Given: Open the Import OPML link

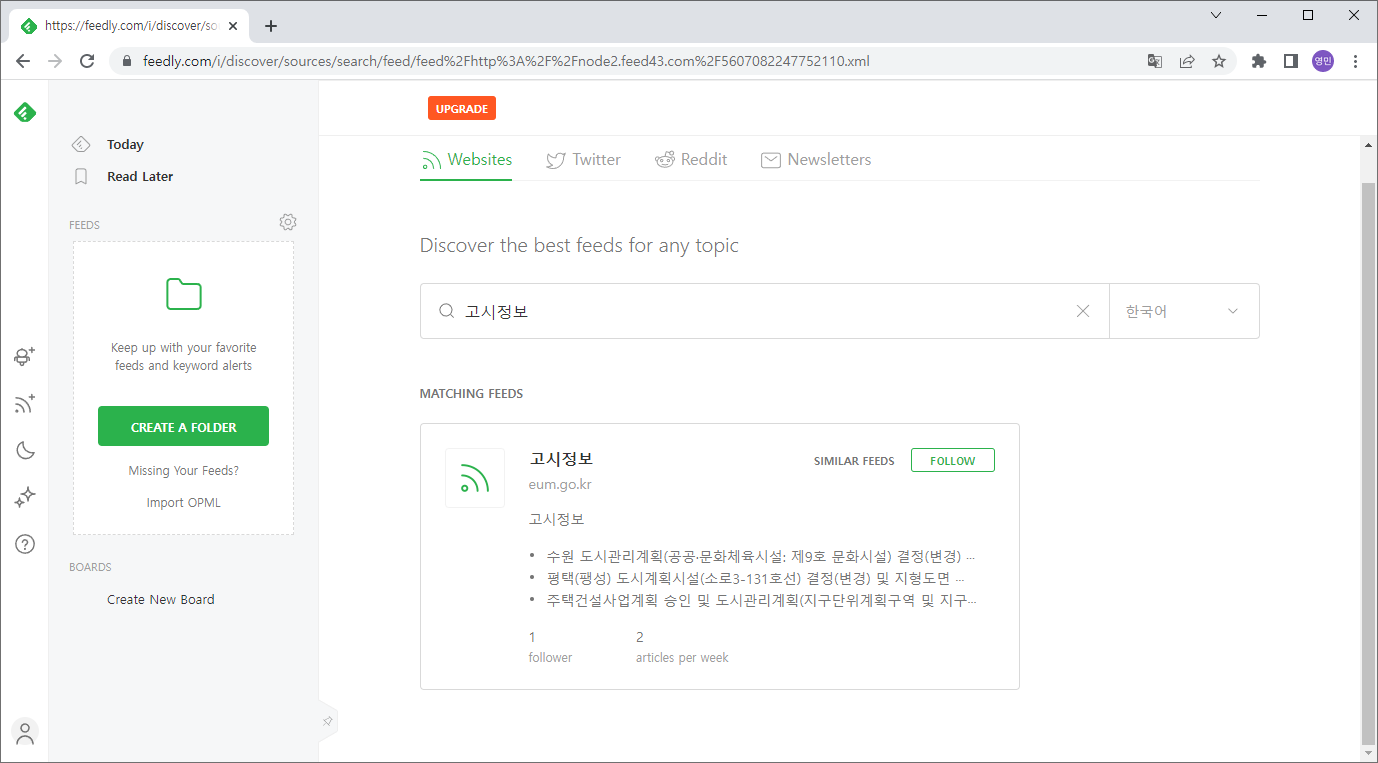Looking at the screenshot, I should tap(184, 503).
